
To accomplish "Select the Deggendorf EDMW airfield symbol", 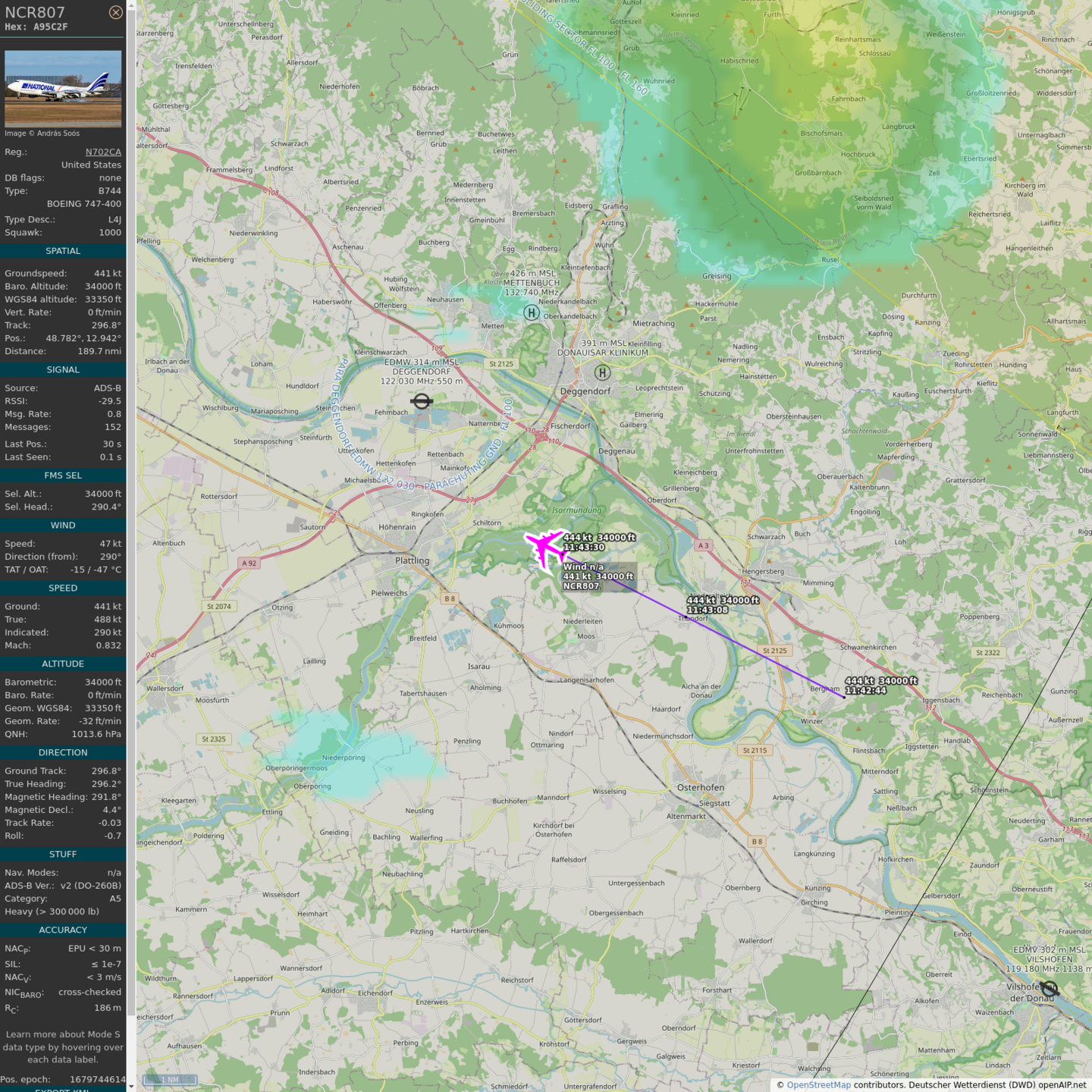I will point(422,401).
